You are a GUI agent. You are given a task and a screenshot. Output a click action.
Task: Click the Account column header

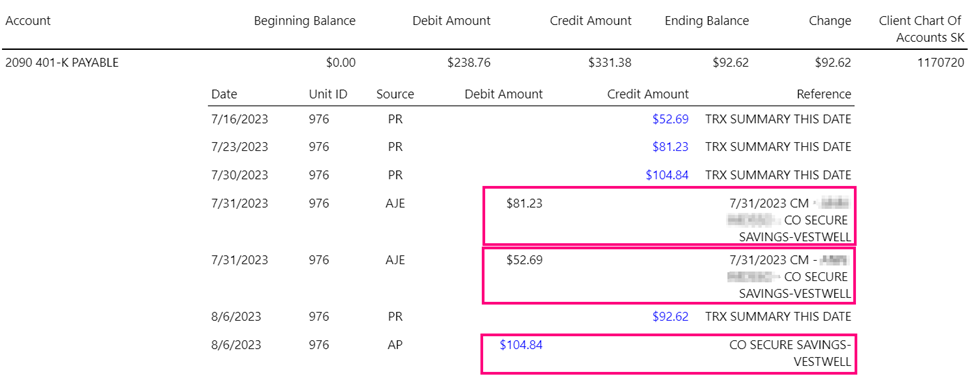click(x=28, y=20)
